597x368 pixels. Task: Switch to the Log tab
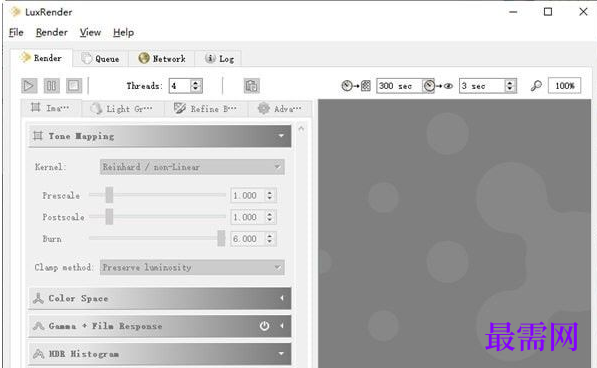[x=219, y=59]
